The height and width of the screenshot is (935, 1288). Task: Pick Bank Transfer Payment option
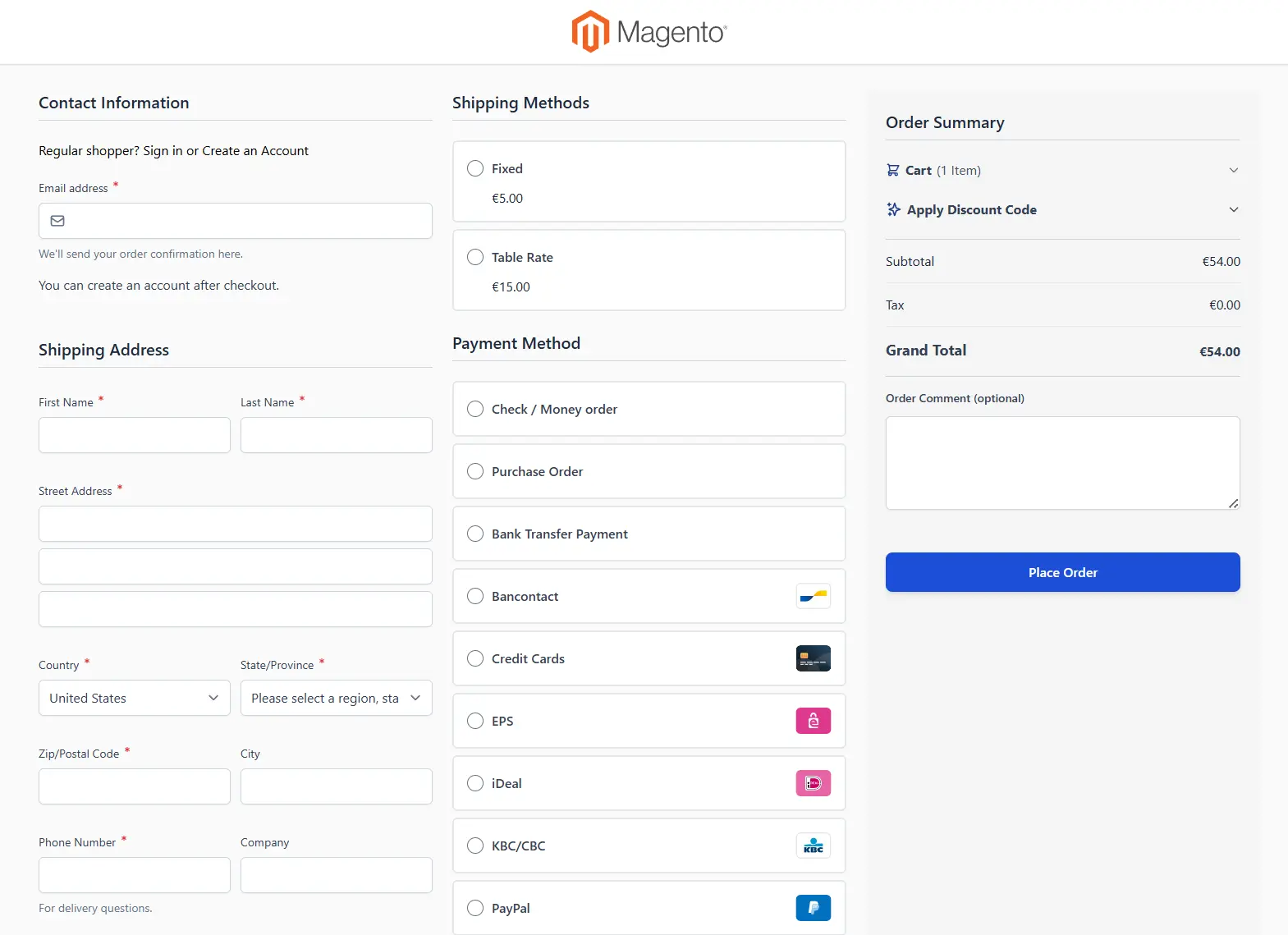click(x=475, y=534)
